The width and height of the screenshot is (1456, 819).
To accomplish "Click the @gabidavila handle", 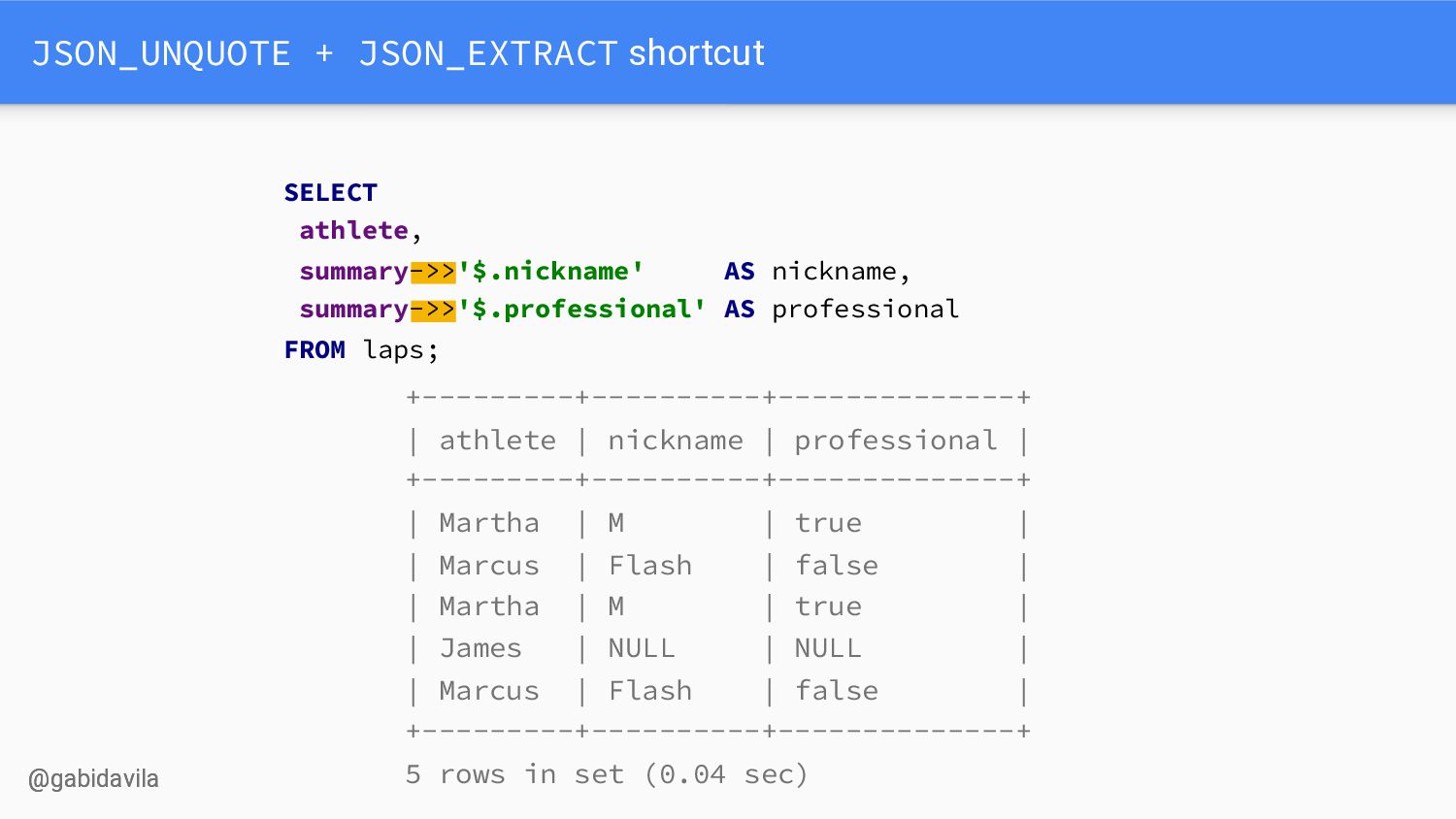I will click(x=93, y=779).
